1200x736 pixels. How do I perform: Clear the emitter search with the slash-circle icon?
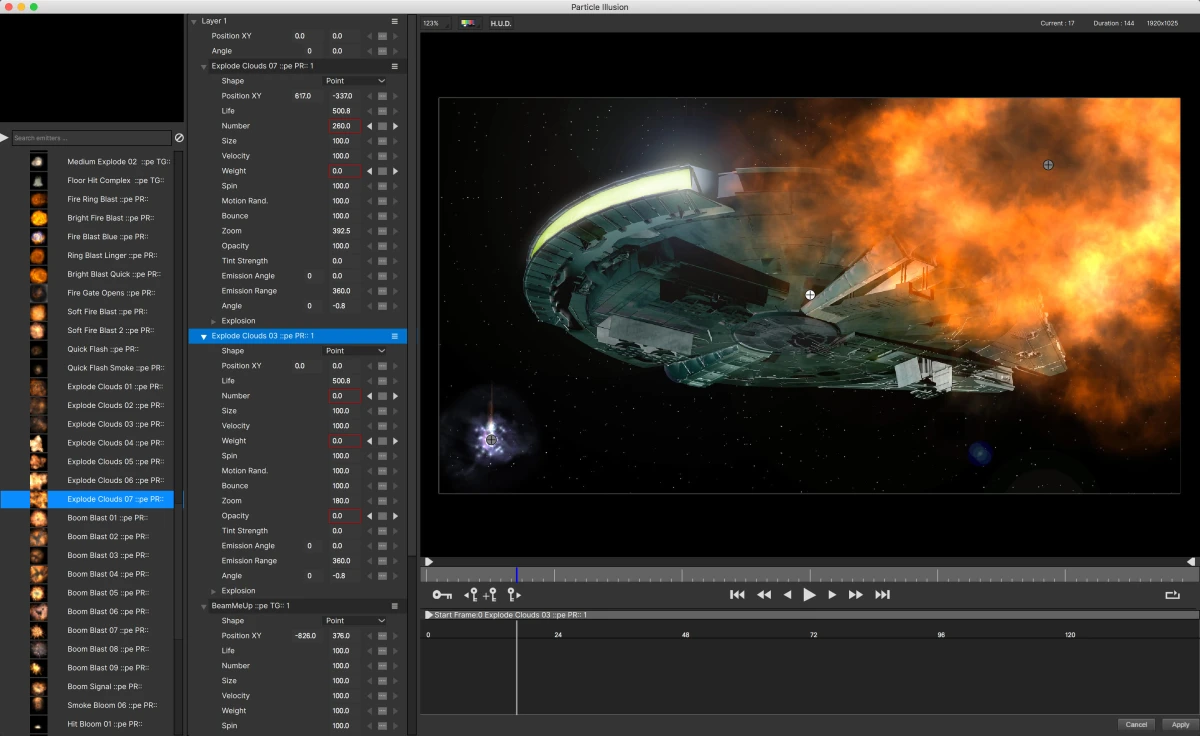point(179,138)
